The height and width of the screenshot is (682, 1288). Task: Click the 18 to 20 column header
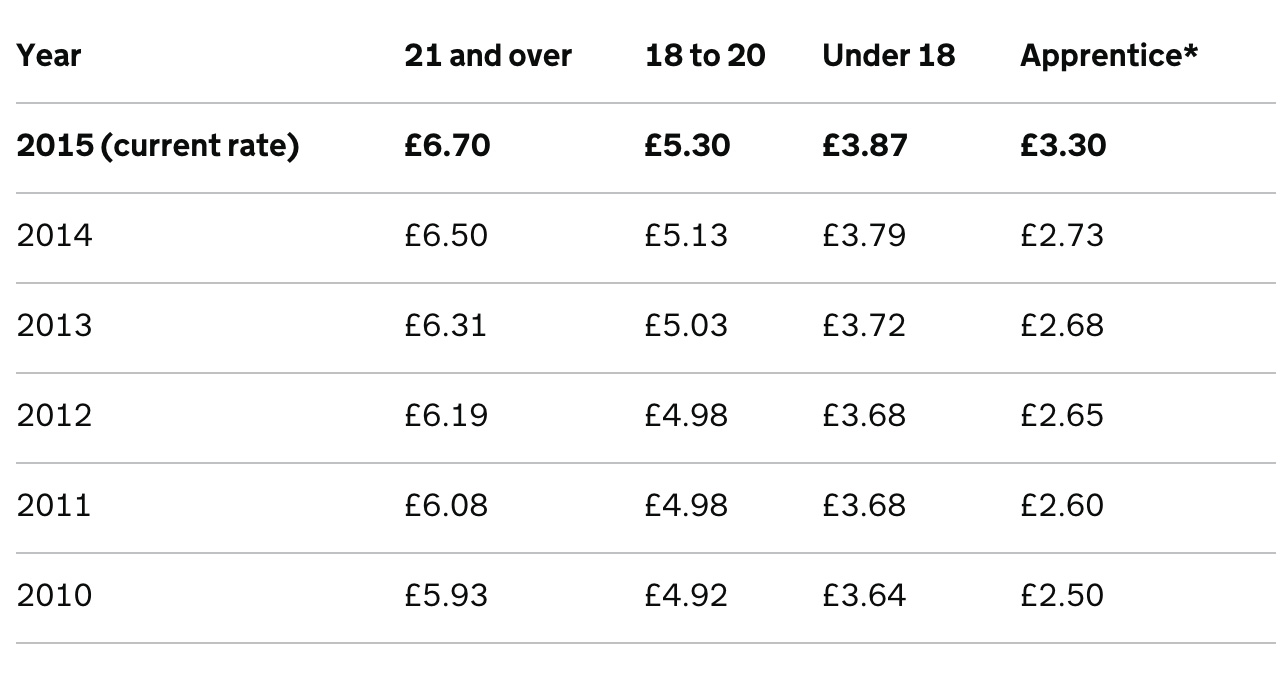click(705, 56)
